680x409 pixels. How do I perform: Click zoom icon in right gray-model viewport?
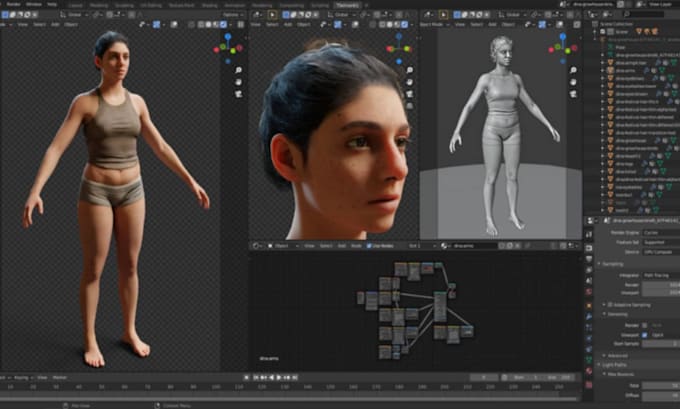click(x=573, y=70)
